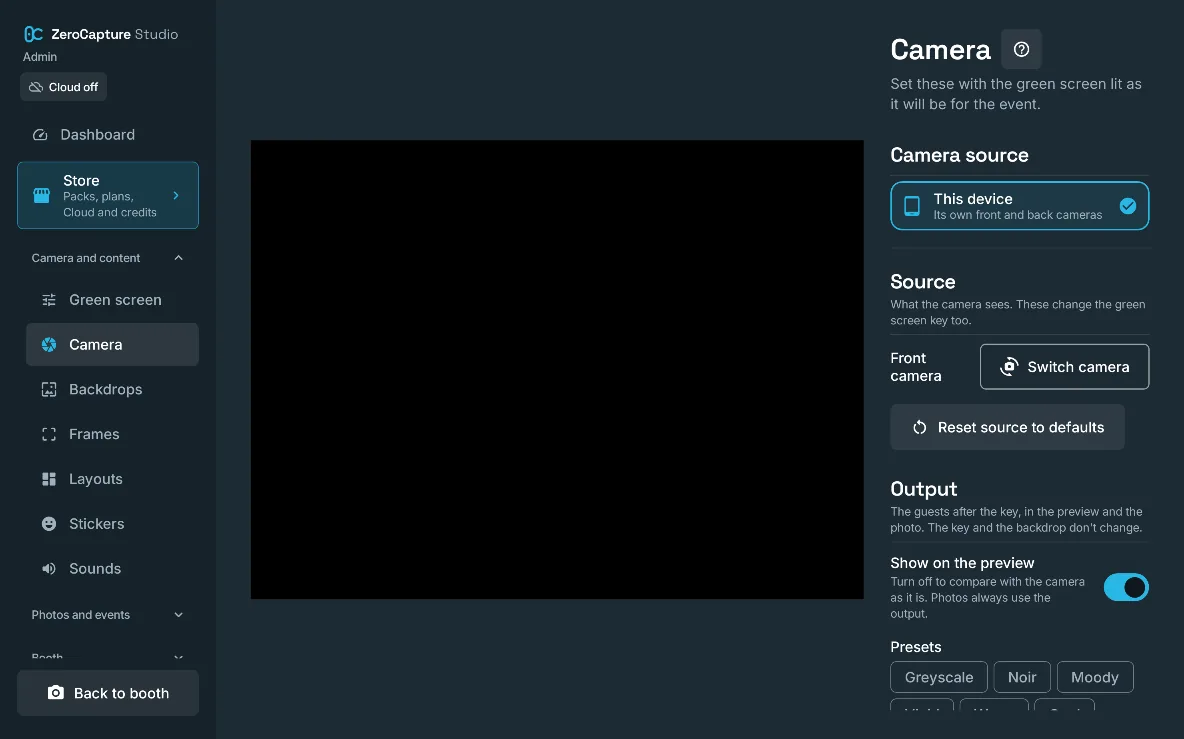Screen dimensions: 1184x739
Task: Open the Backdrops section
Action: pos(113,390)
